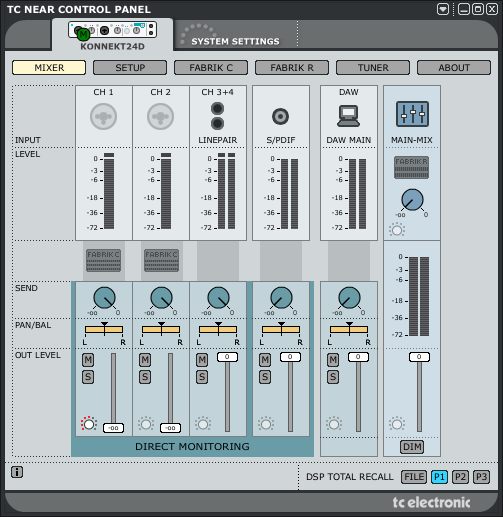
Task: Open the Fabrik C module under CH 1
Action: pyautogui.click(x=103, y=260)
